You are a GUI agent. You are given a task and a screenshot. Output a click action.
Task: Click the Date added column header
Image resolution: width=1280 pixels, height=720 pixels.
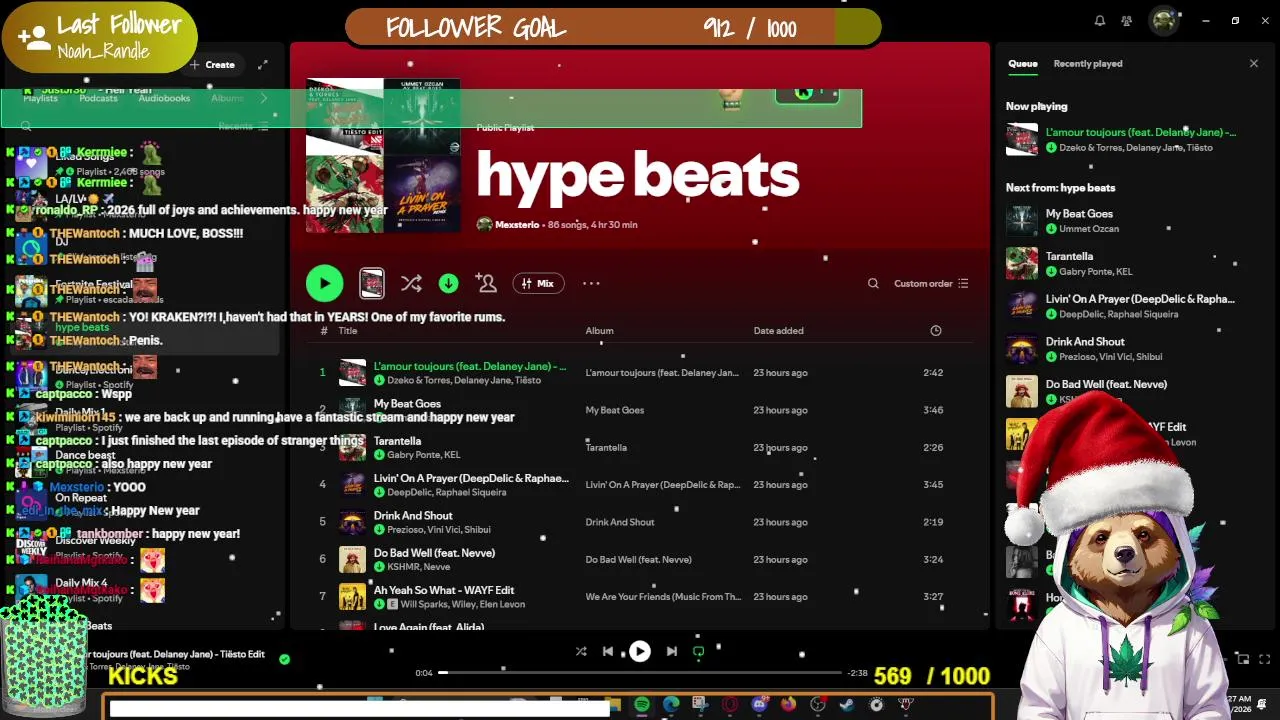778,331
